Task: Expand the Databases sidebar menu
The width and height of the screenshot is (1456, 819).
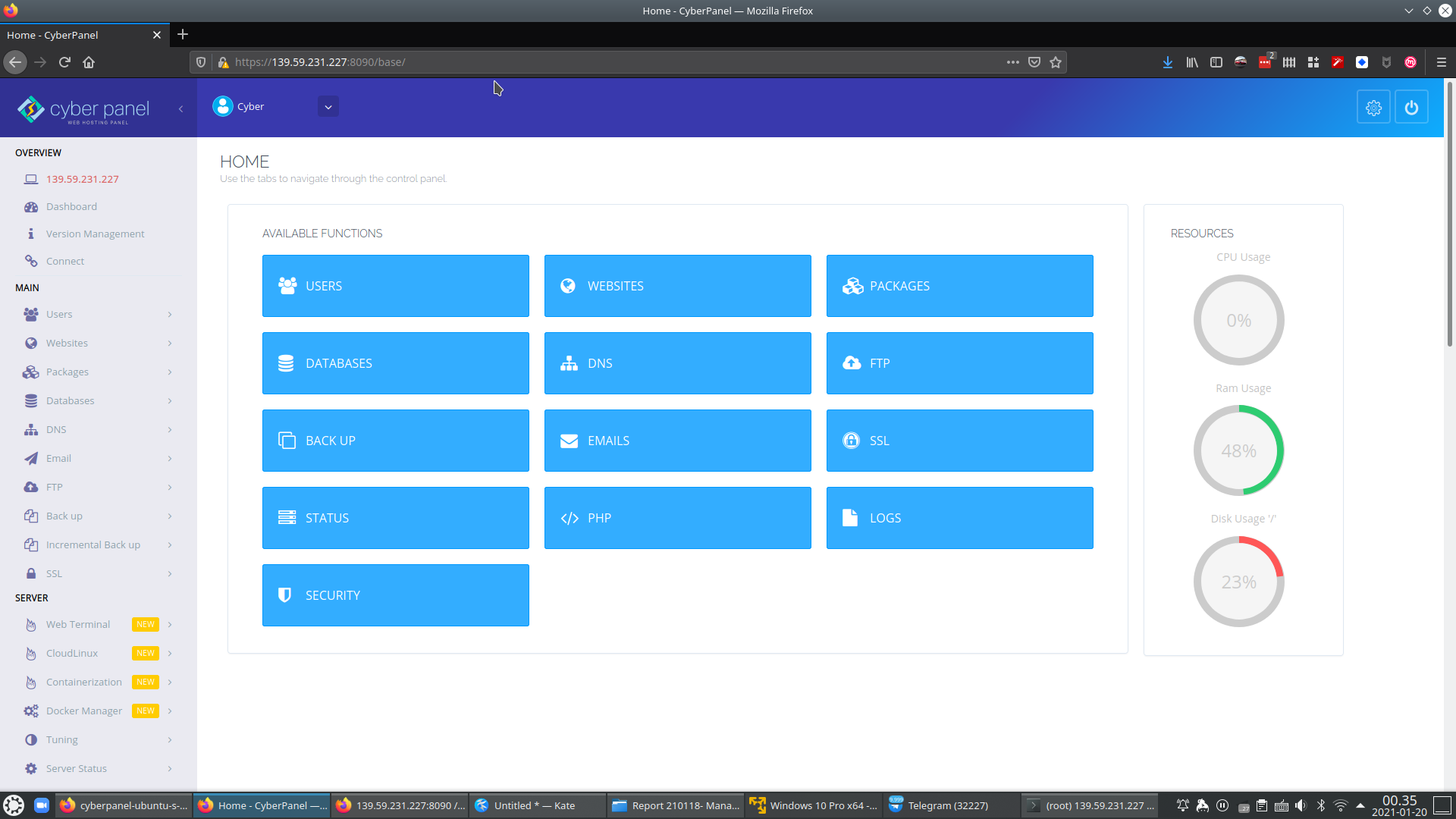Action: [99, 400]
